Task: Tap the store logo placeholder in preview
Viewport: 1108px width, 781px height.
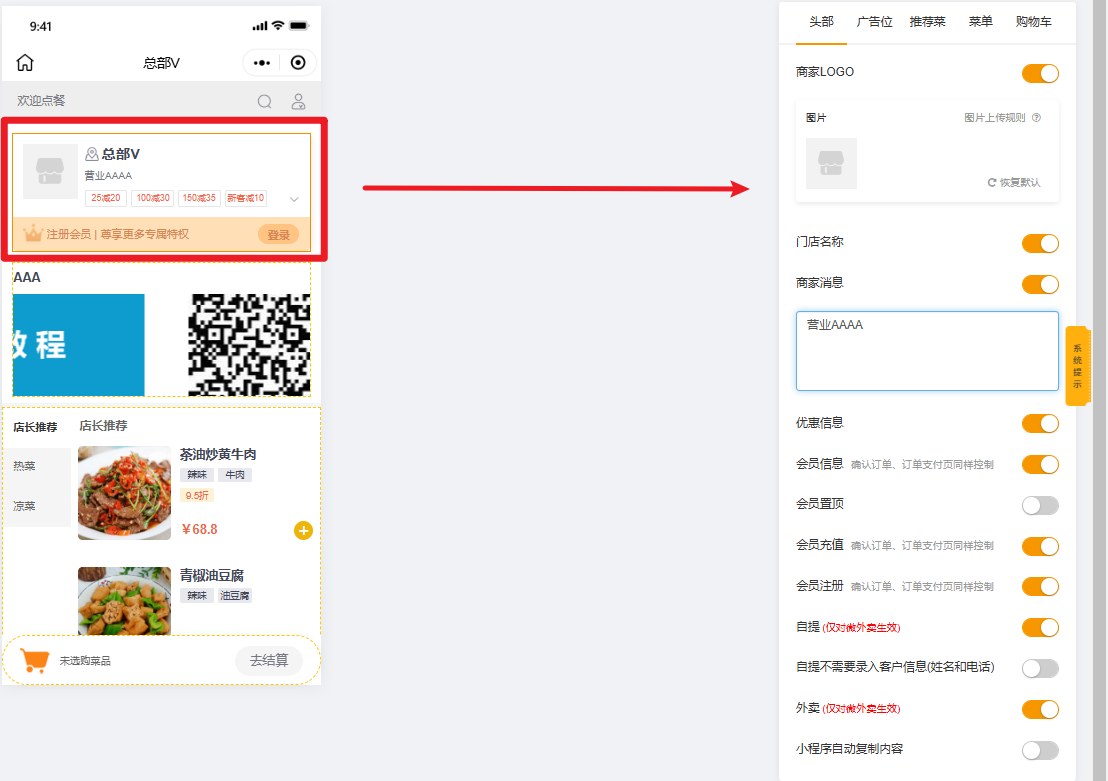Action: (50, 171)
